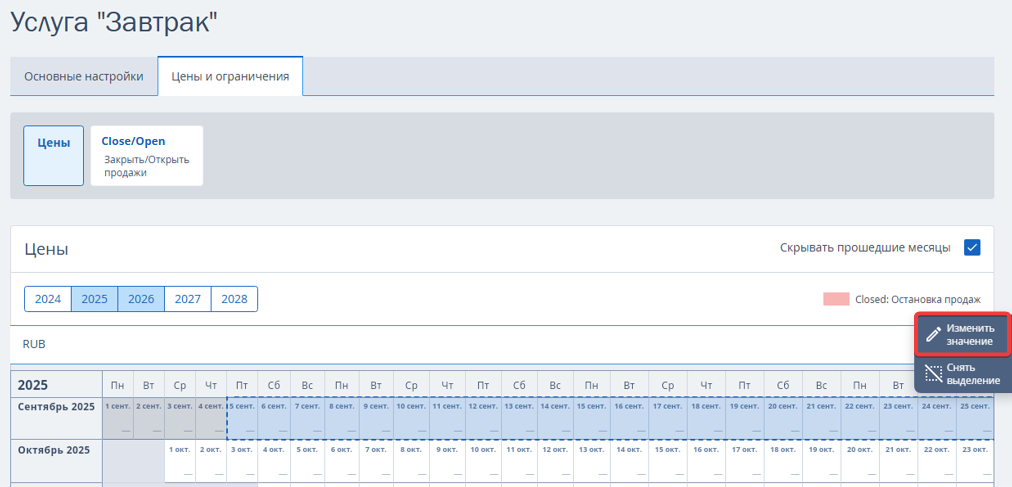Select year 2027
Image resolution: width=1012 pixels, height=487 pixels.
(188, 299)
